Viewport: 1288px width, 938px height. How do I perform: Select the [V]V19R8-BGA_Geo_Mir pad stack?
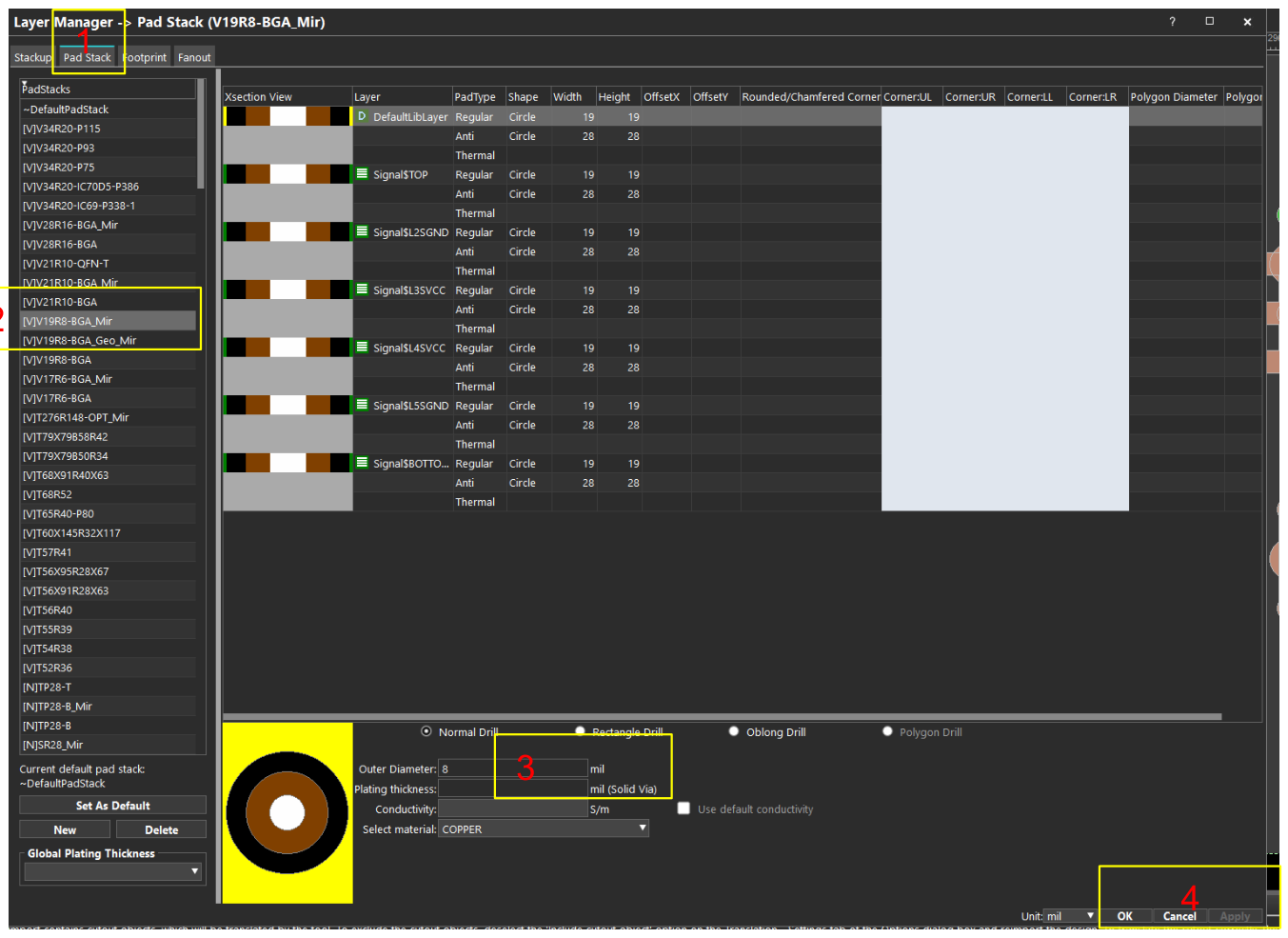click(x=108, y=340)
